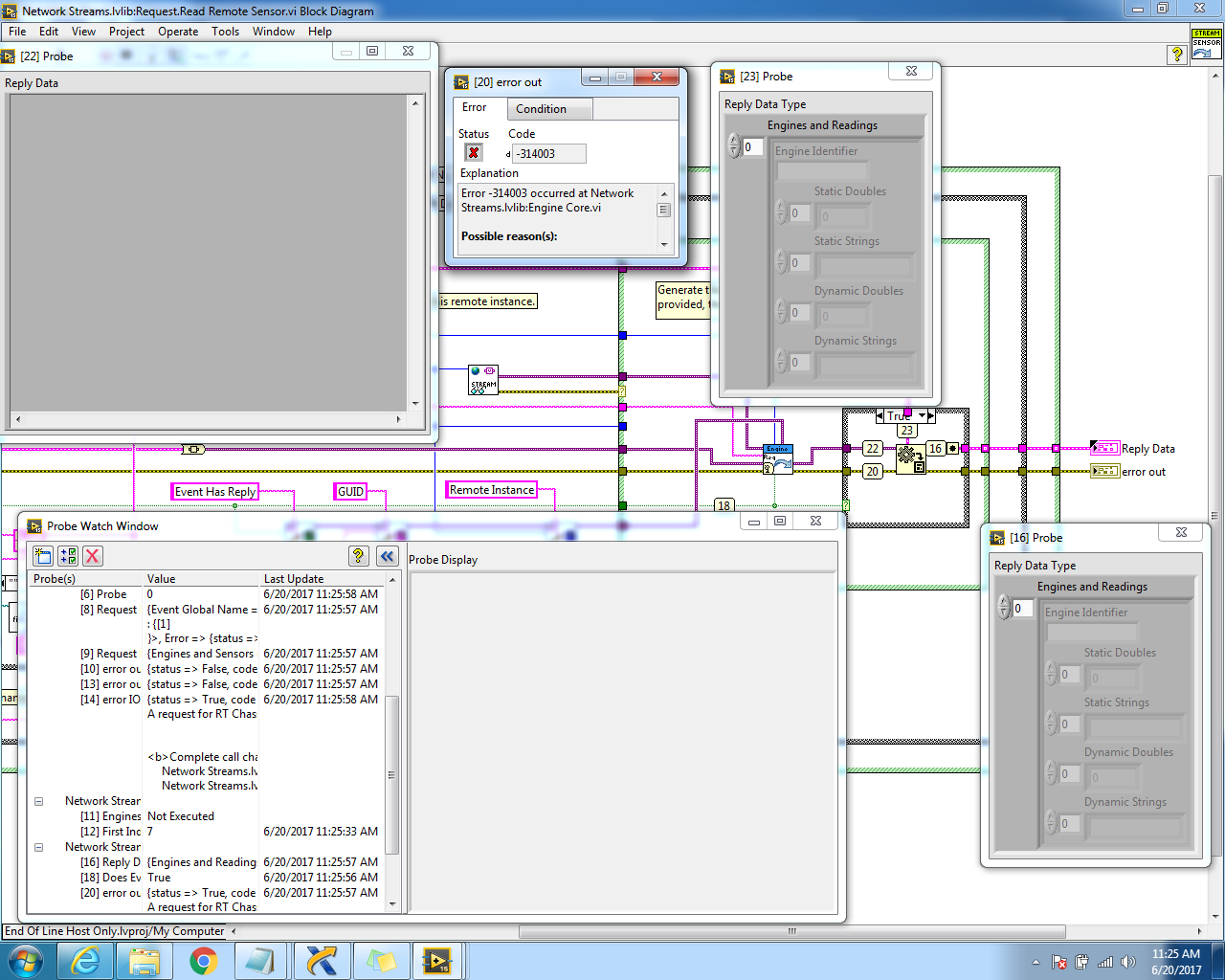Click probe marker 23 in case structure
1225x980 pixels.
tap(907, 431)
